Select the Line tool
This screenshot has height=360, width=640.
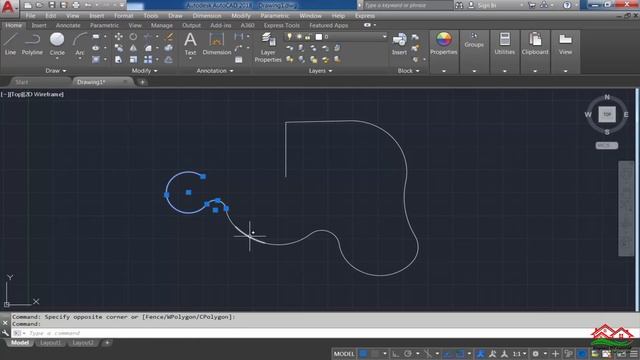[10, 44]
